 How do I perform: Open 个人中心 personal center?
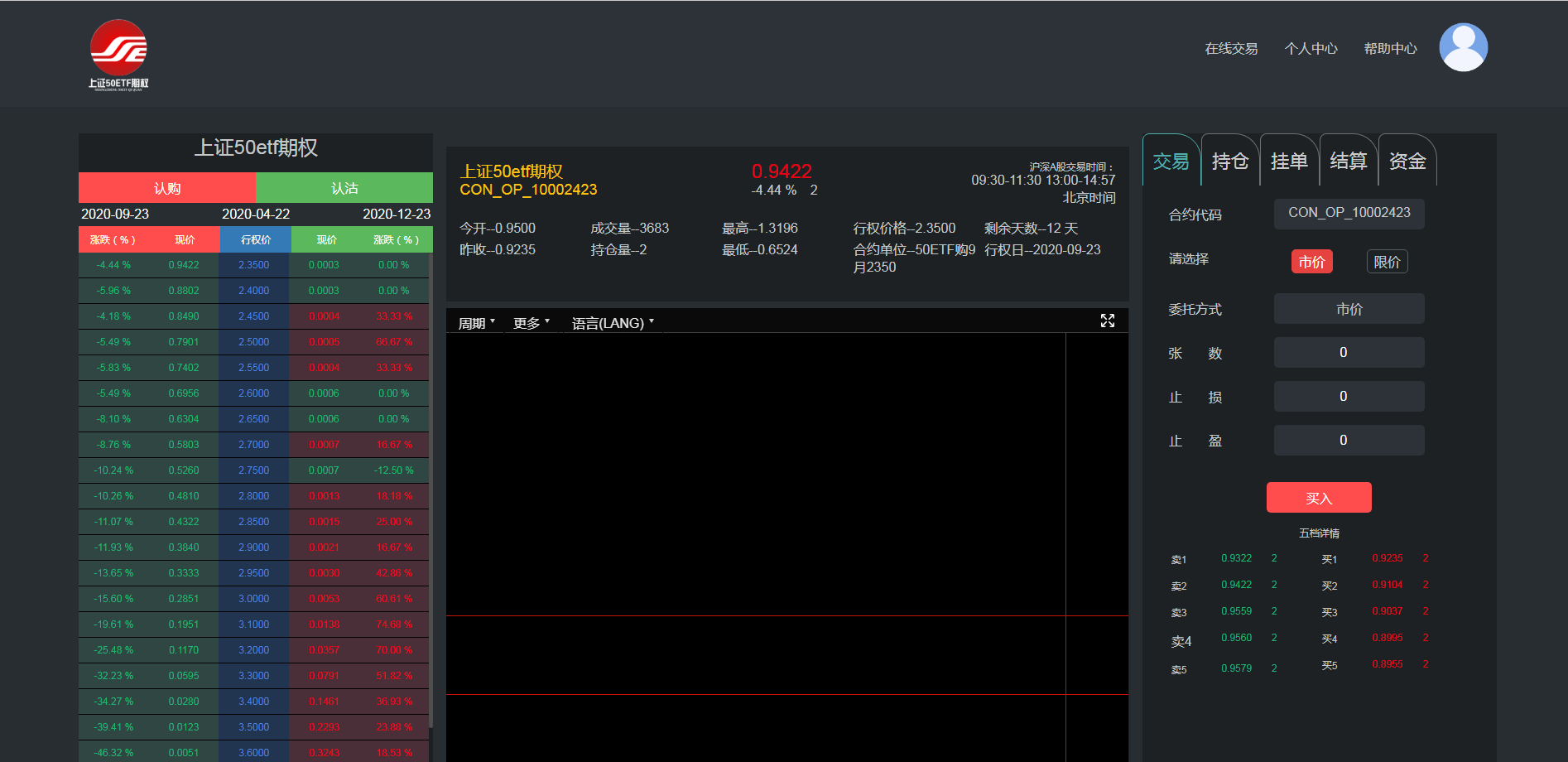(x=1311, y=49)
